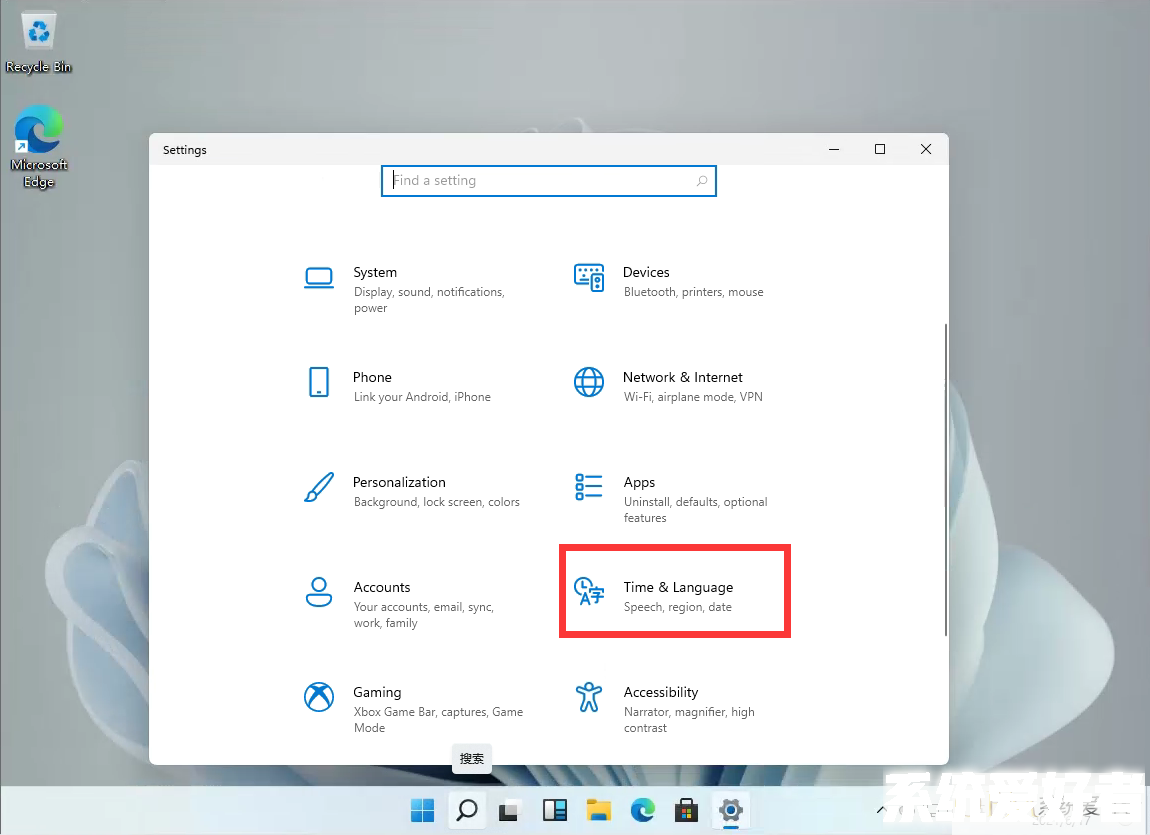Open the System settings monitor icon
1150x835 pixels.
pyautogui.click(x=318, y=278)
